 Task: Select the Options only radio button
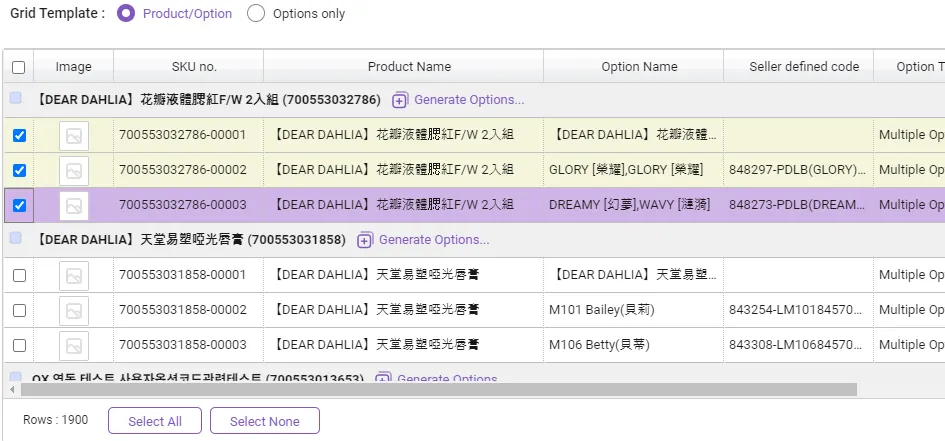256,14
